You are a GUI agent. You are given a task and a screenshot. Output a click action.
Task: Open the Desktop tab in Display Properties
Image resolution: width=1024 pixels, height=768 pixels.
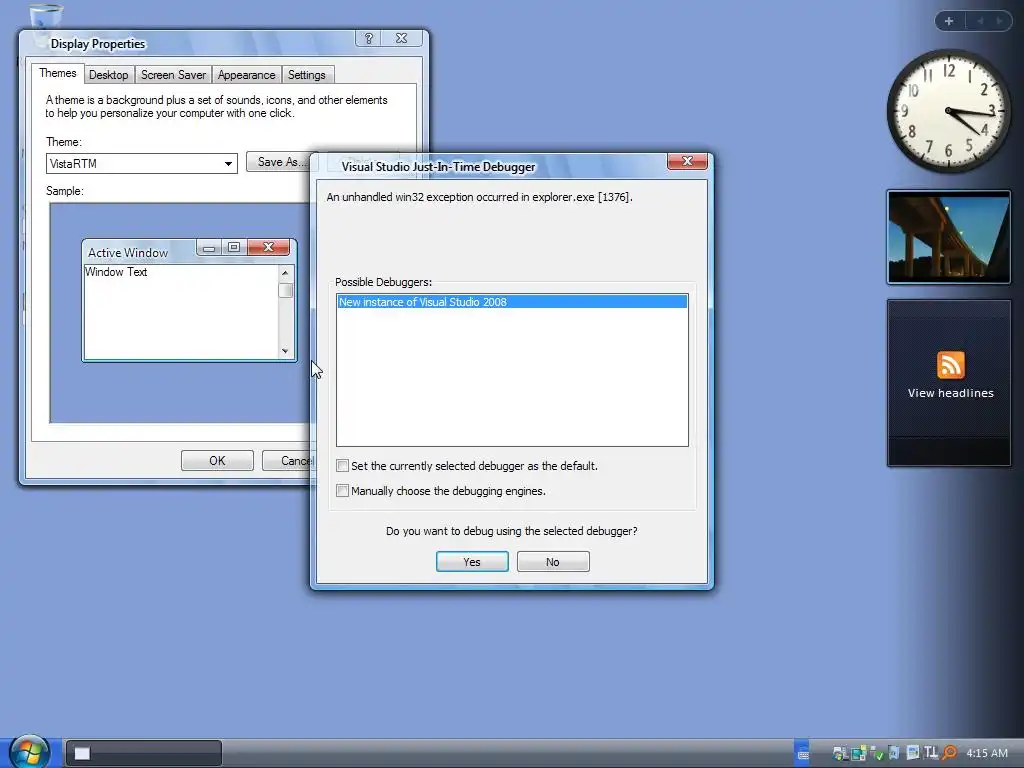click(108, 75)
